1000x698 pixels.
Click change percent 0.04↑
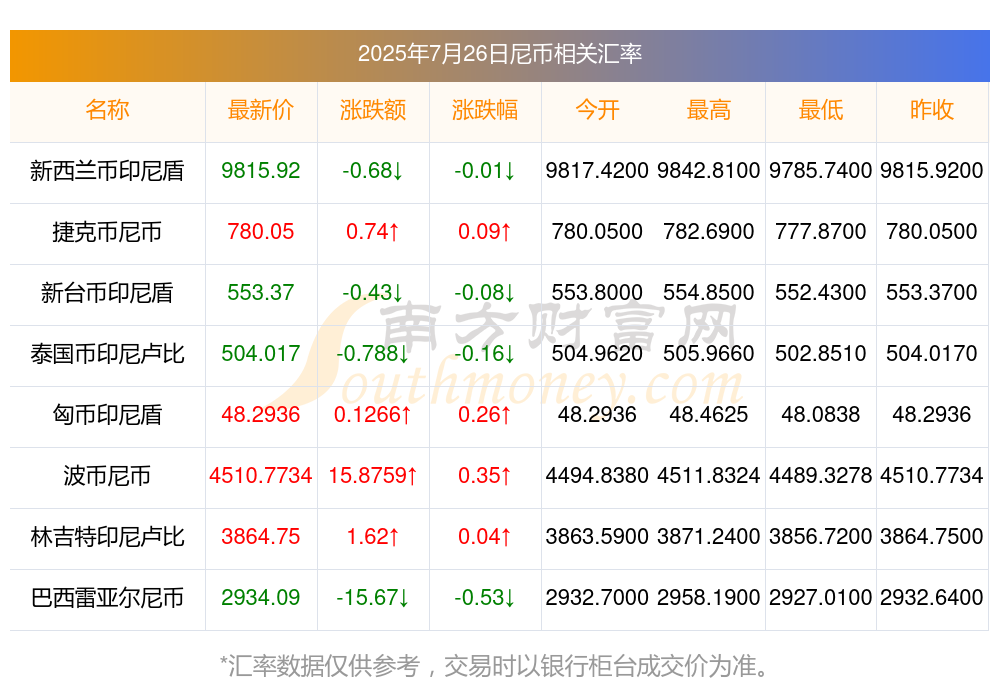[485, 537]
